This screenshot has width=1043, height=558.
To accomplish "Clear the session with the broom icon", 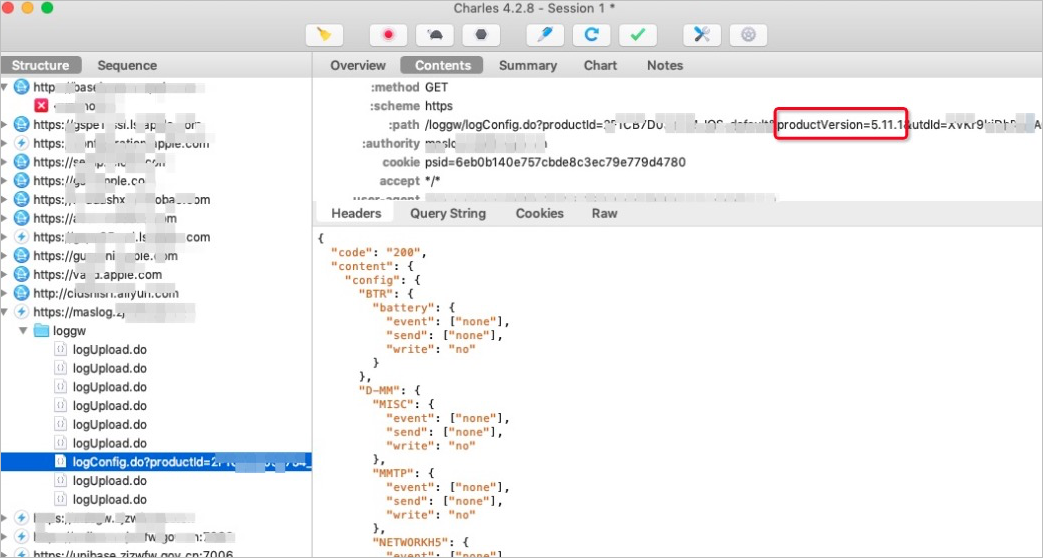I will pyautogui.click(x=325, y=35).
